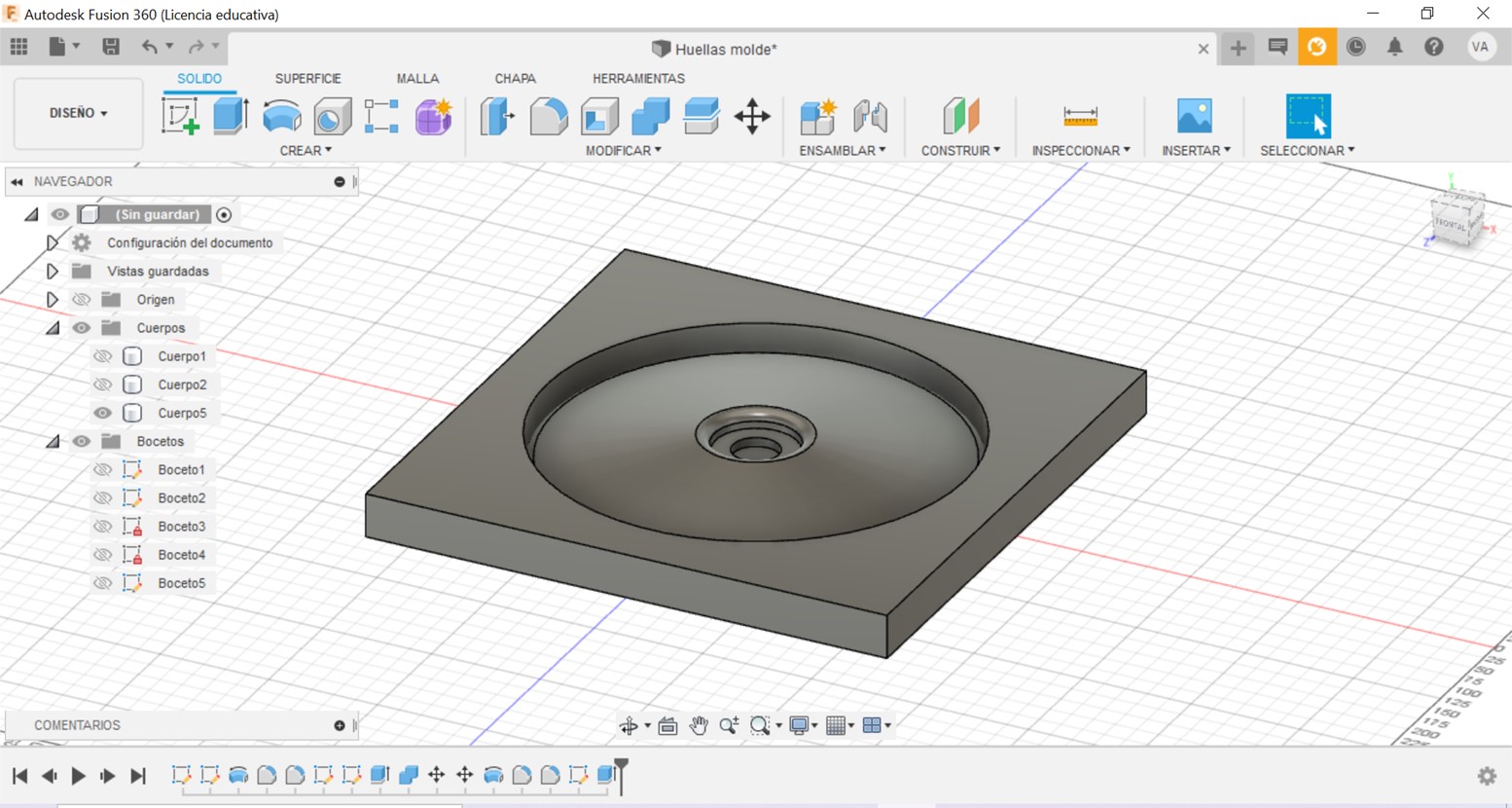Open the MODIFICAR dropdown menu
Viewport: 1512px width, 808px height.
[623, 151]
